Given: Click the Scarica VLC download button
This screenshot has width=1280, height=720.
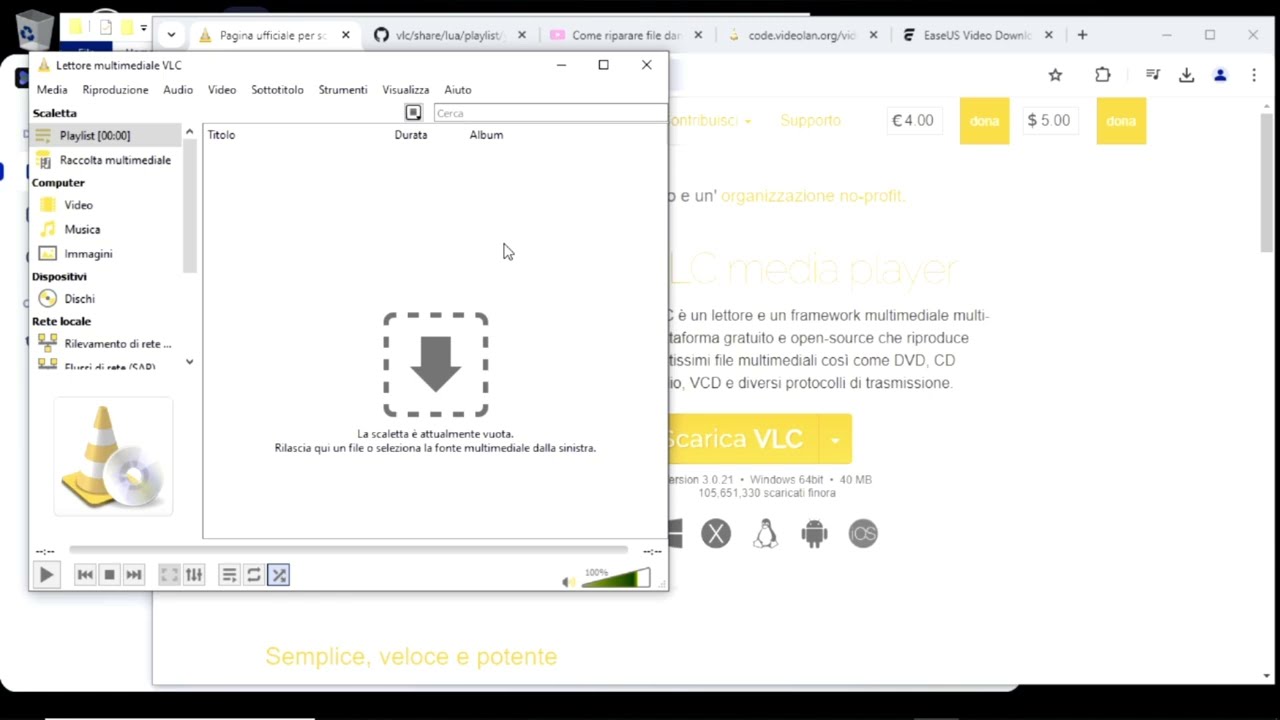Looking at the screenshot, I should [743, 439].
